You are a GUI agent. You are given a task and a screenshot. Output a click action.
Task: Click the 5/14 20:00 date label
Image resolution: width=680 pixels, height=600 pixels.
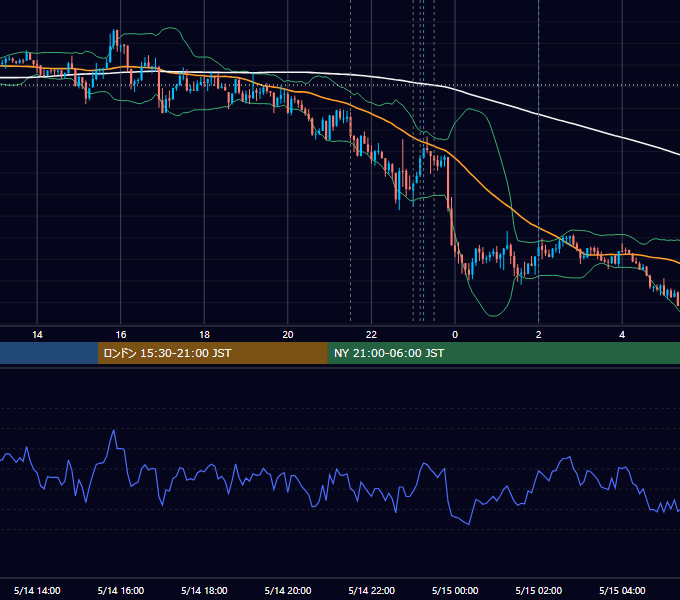click(x=288, y=590)
